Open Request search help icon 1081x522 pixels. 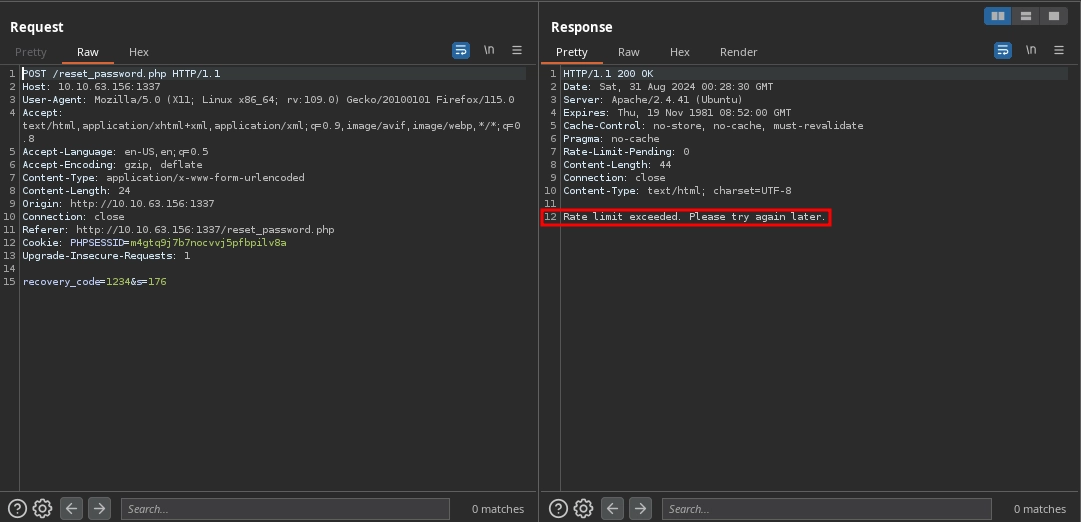(17, 508)
